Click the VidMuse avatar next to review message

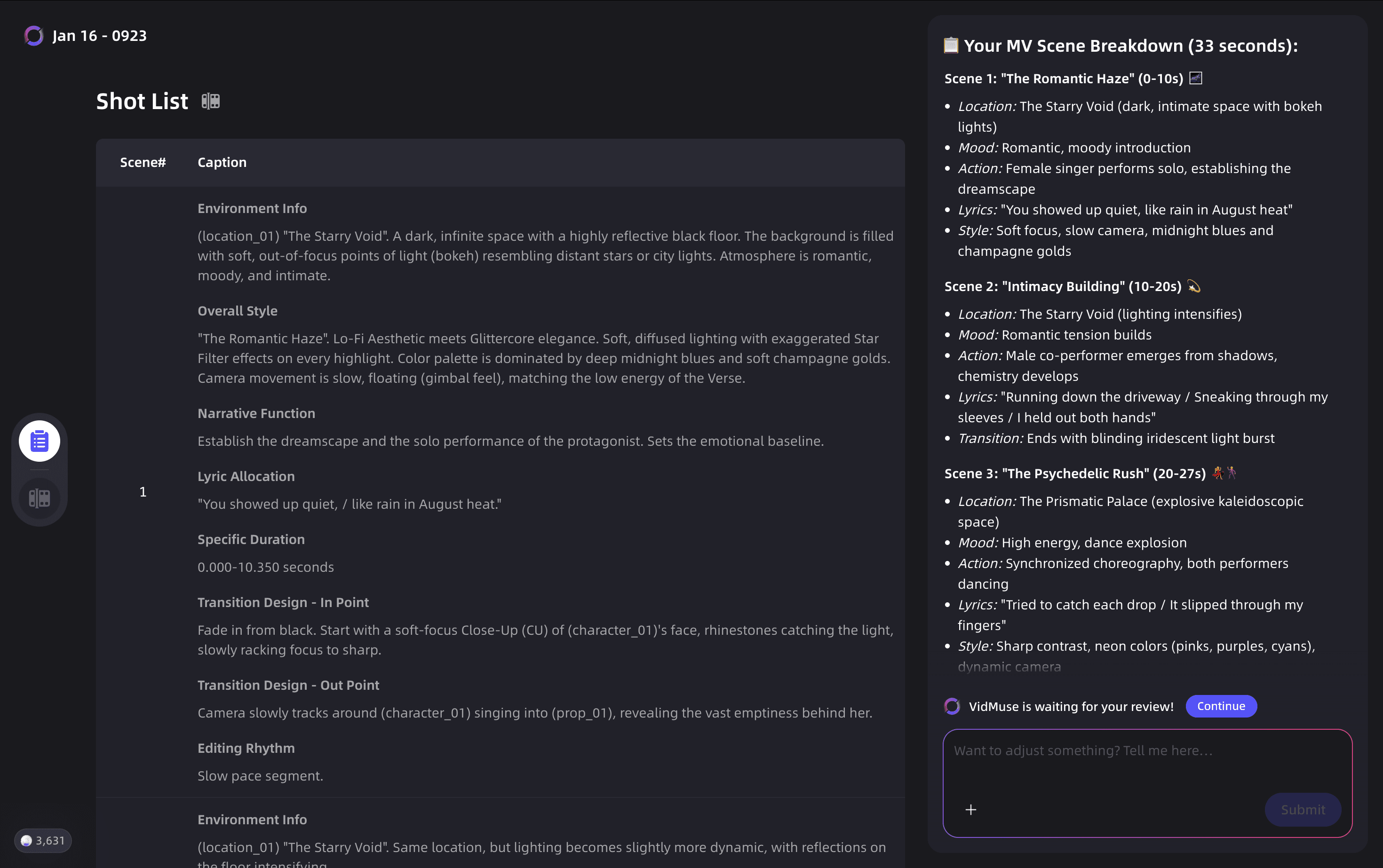[x=952, y=706]
